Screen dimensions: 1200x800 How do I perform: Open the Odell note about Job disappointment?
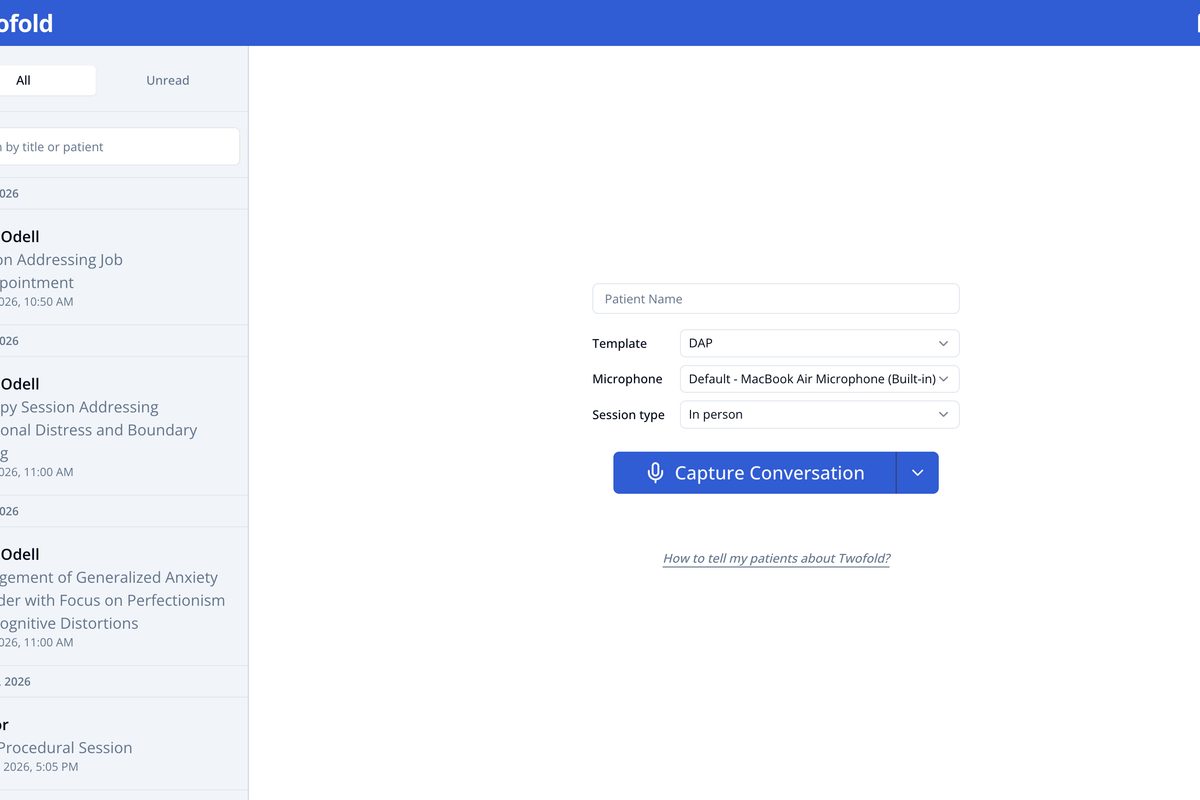tap(124, 267)
